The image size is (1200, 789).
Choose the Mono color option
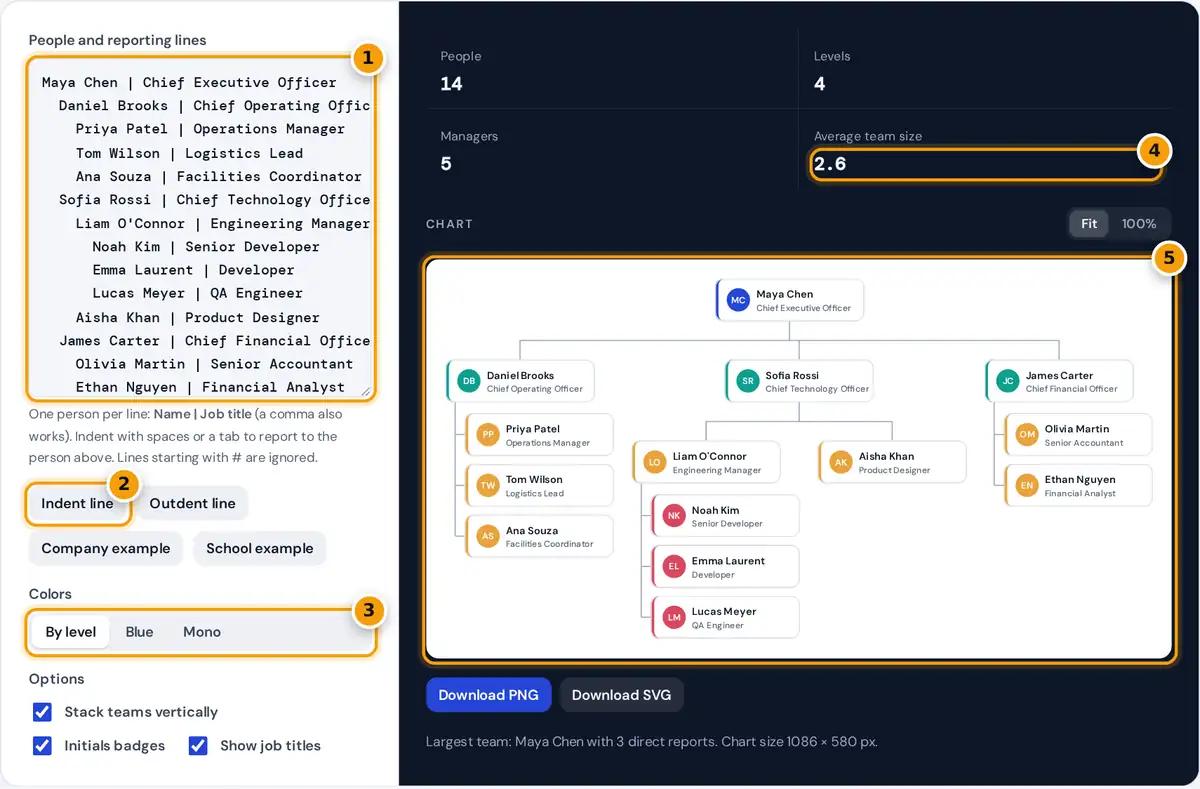click(x=202, y=632)
